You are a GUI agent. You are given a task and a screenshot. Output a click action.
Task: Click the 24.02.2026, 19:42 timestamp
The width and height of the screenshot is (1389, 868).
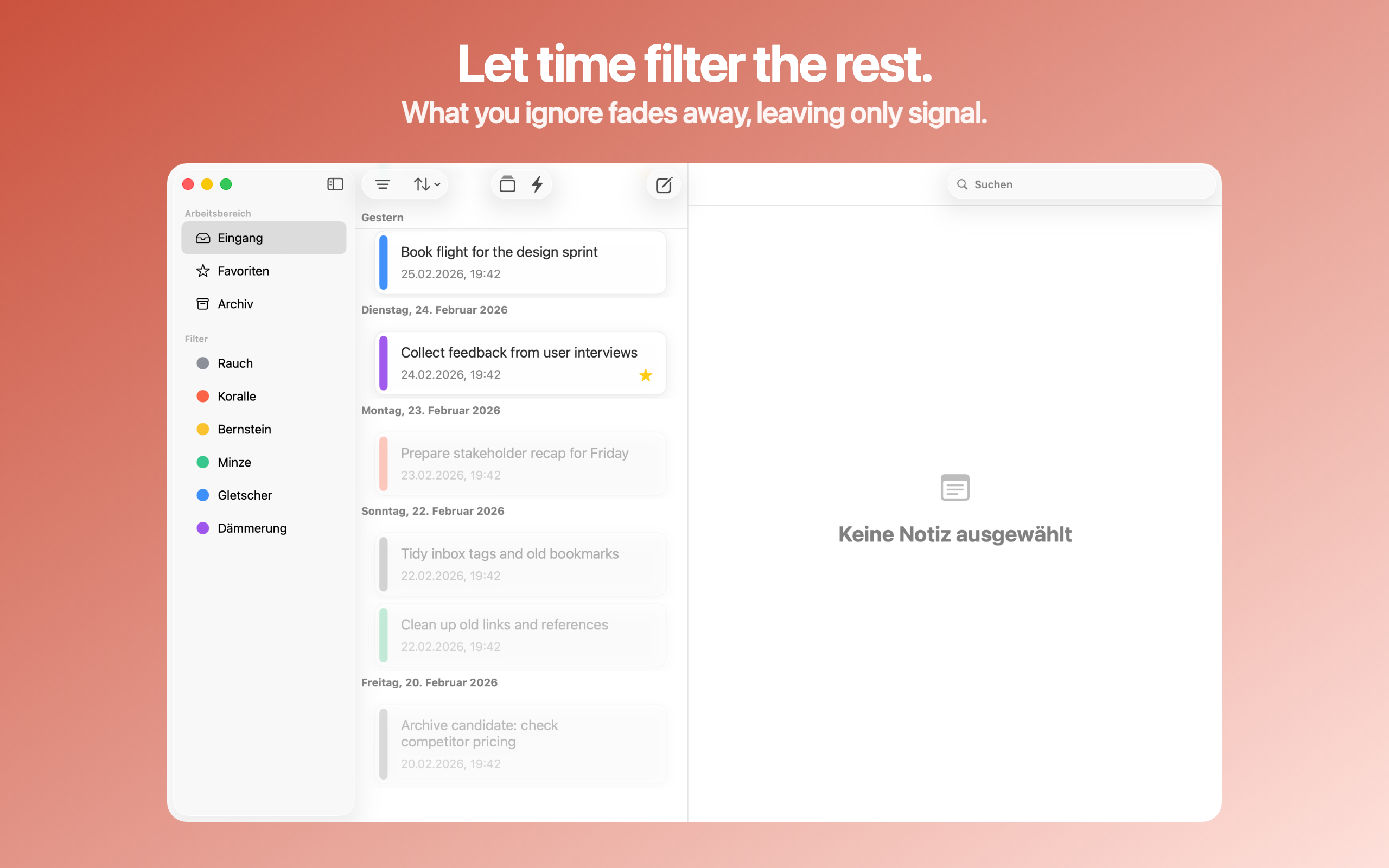450,374
